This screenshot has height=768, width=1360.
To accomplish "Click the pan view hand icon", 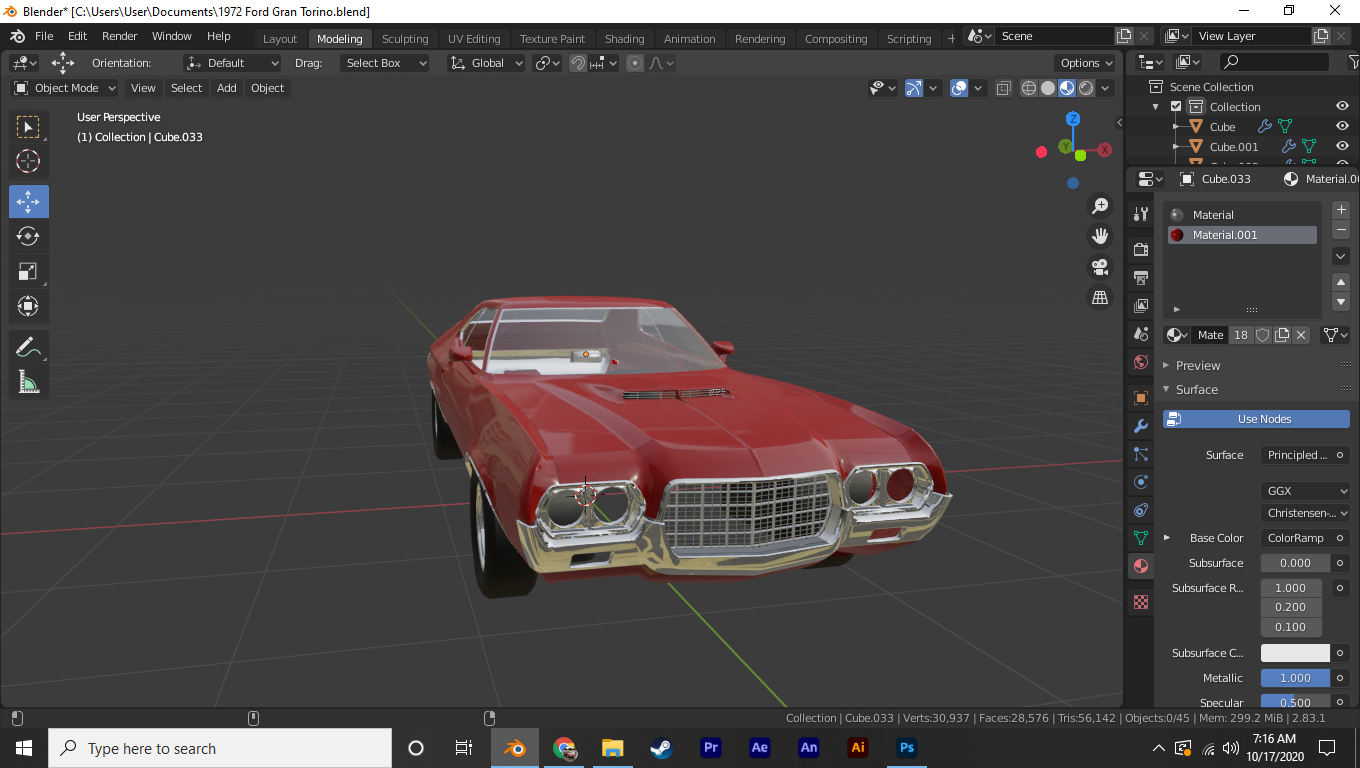I will pyautogui.click(x=1100, y=236).
